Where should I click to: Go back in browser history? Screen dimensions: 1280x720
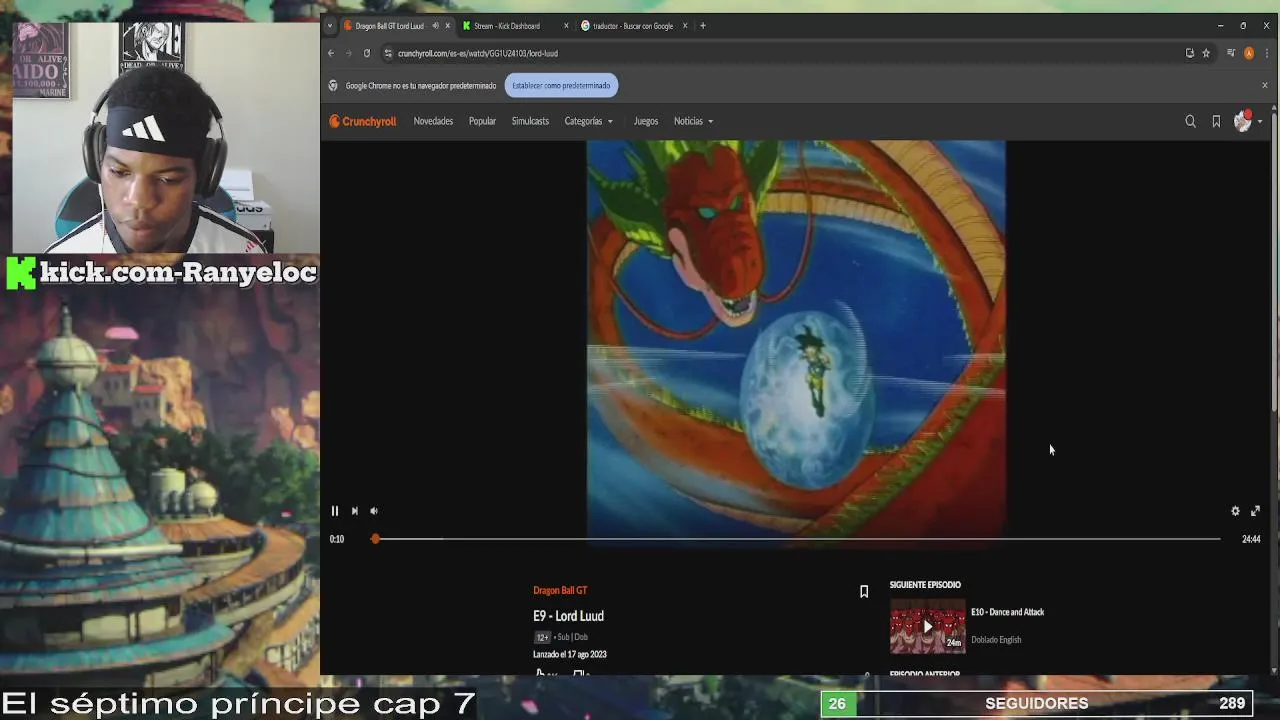tap(331, 53)
